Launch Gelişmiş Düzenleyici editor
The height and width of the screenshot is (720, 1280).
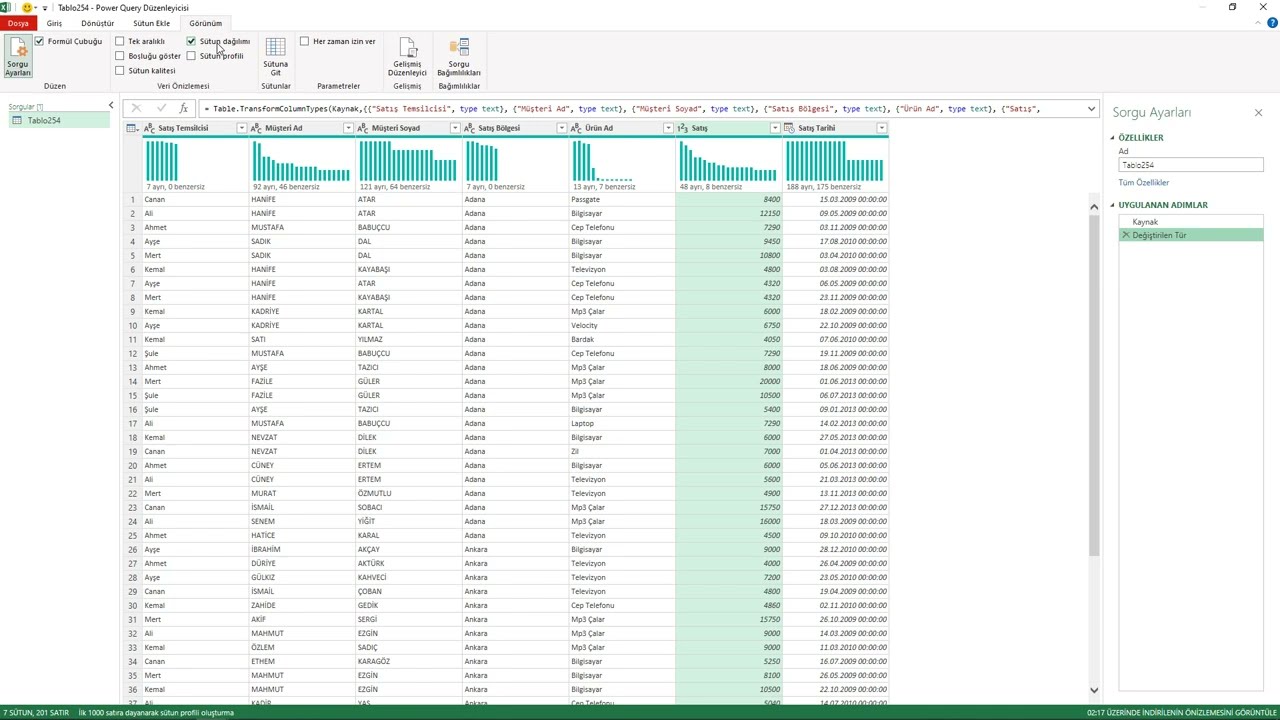point(407,57)
